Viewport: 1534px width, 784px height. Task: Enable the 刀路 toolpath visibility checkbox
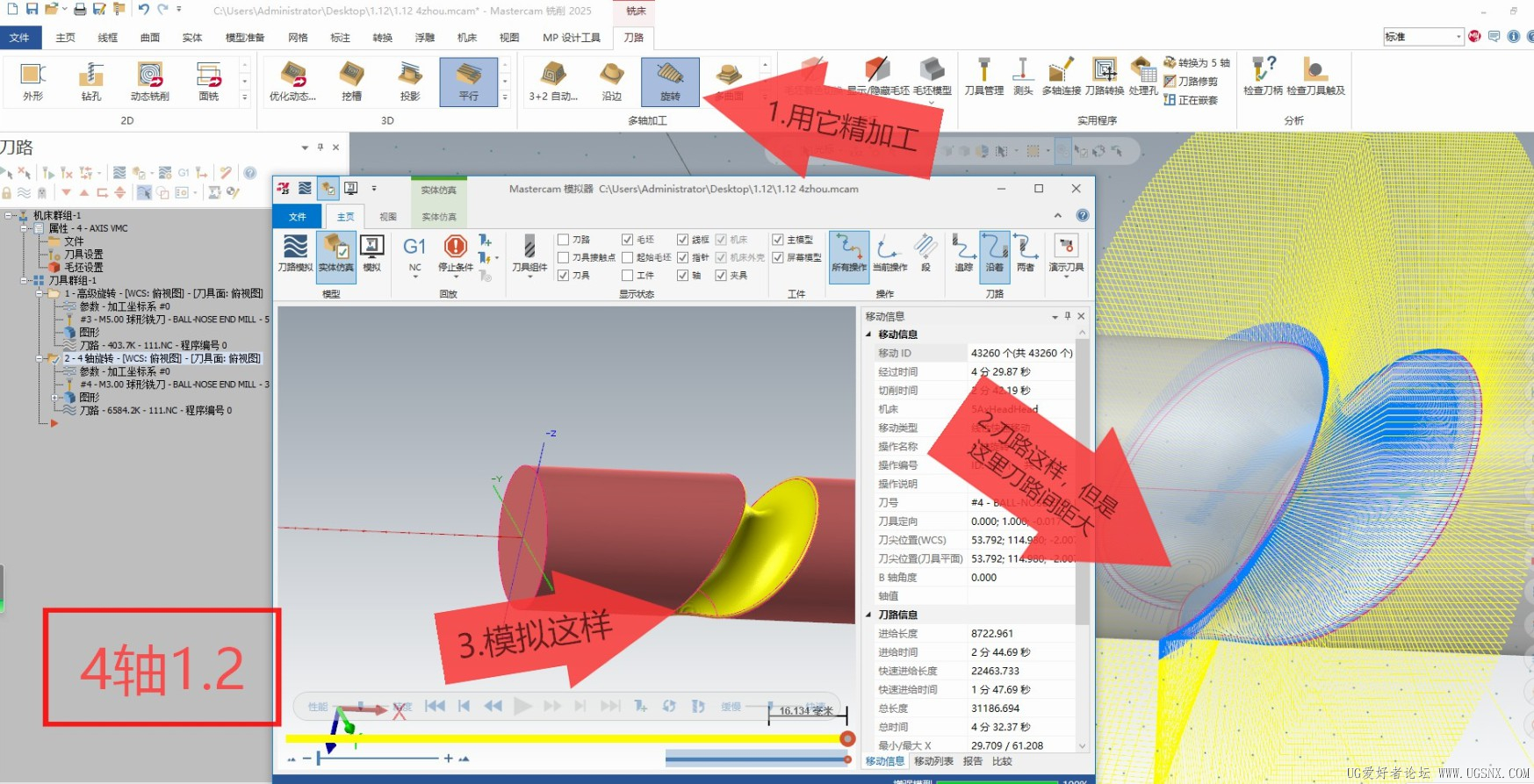click(563, 240)
